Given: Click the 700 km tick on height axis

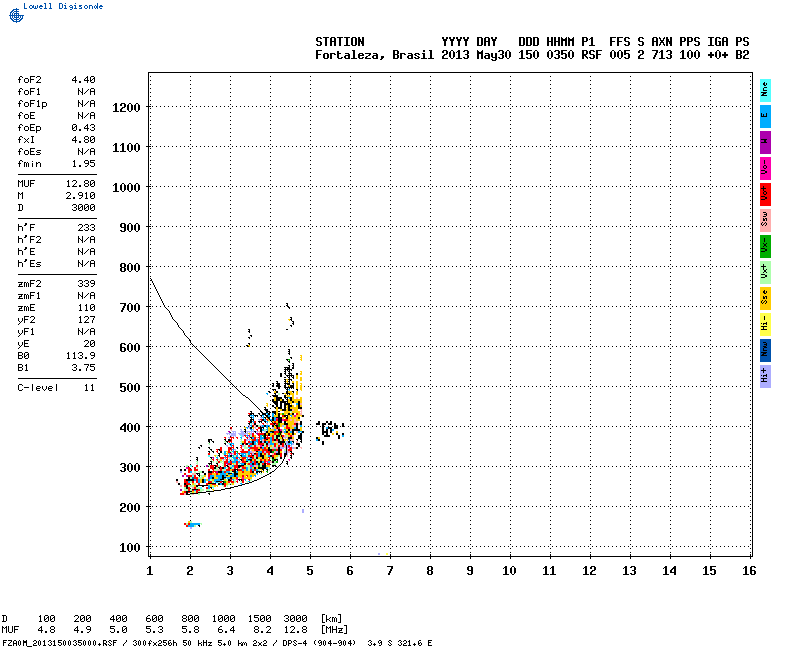Looking at the screenshot, I should coord(130,308).
